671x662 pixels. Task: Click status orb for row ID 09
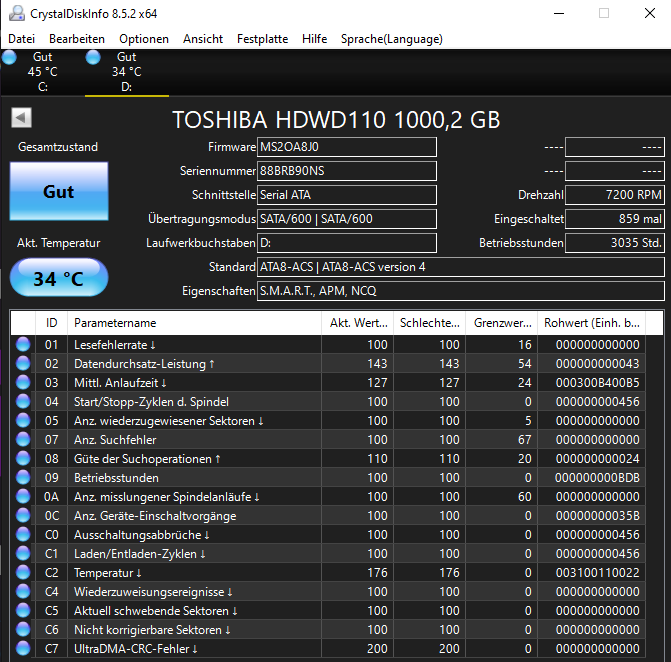click(x=23, y=478)
